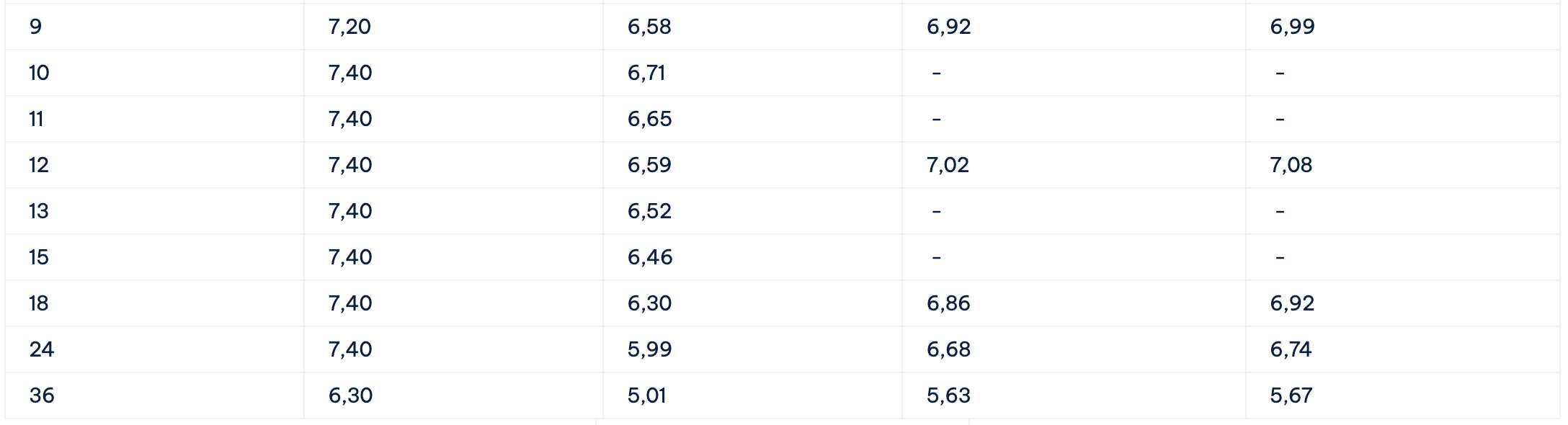Image resolution: width=1568 pixels, height=425 pixels.
Task: Click the 6,46 cell in row 15
Action: [650, 257]
